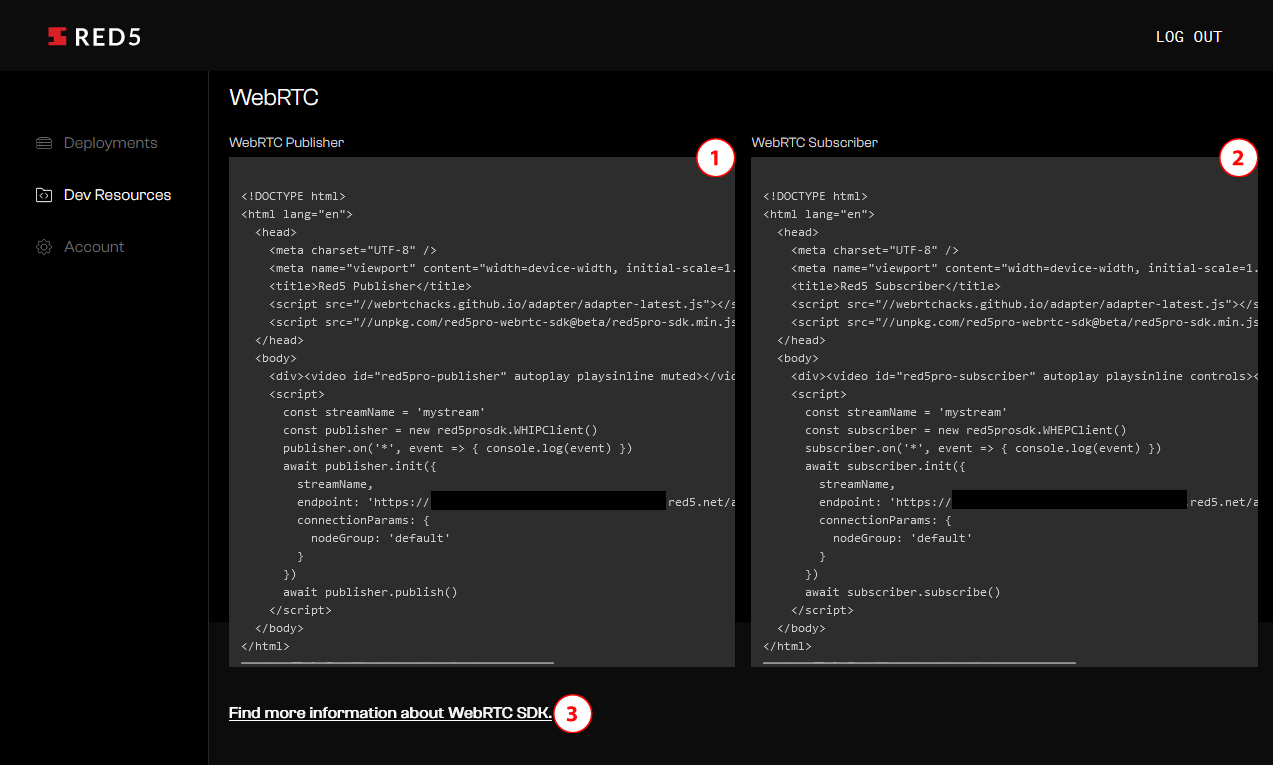This screenshot has width=1273, height=765.
Task: Click the Dev Resources code-folder icon
Action: [x=44, y=195]
